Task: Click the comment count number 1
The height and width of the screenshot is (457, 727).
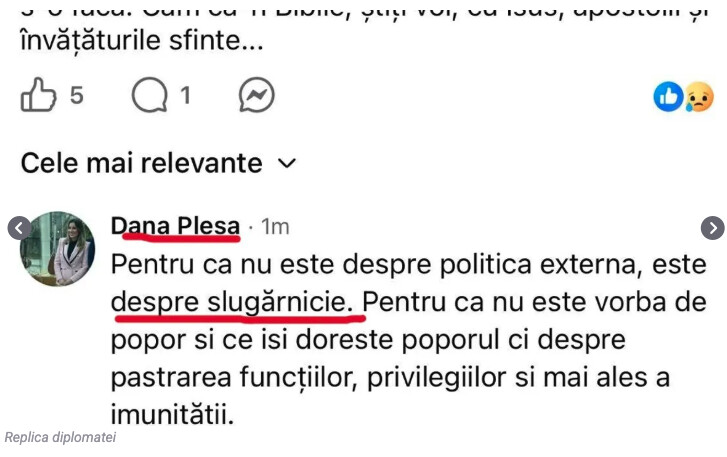Action: [x=185, y=97]
